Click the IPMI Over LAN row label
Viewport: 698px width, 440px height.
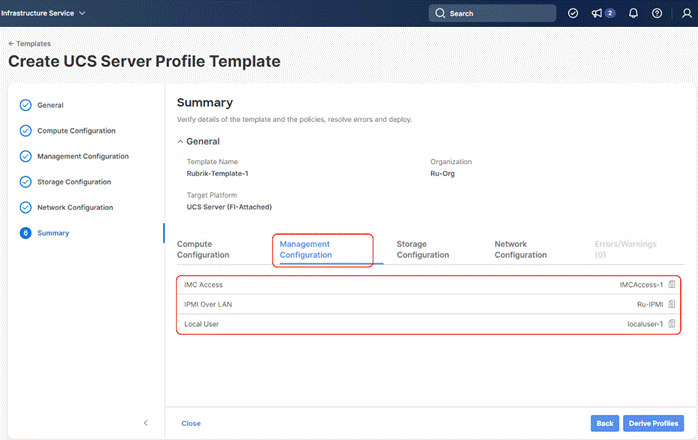tap(208, 304)
